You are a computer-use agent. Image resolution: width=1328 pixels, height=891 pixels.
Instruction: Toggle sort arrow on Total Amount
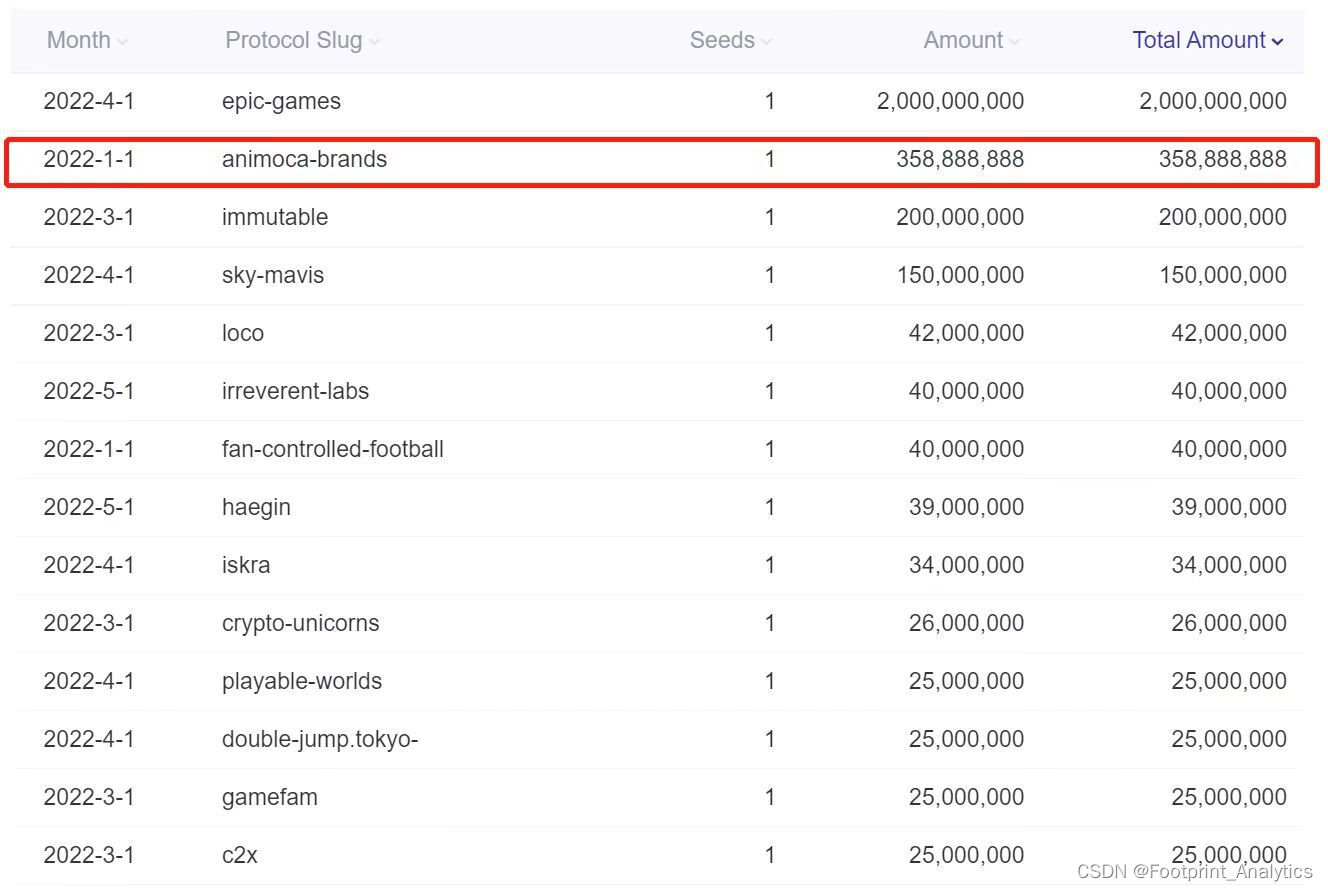[1277, 42]
